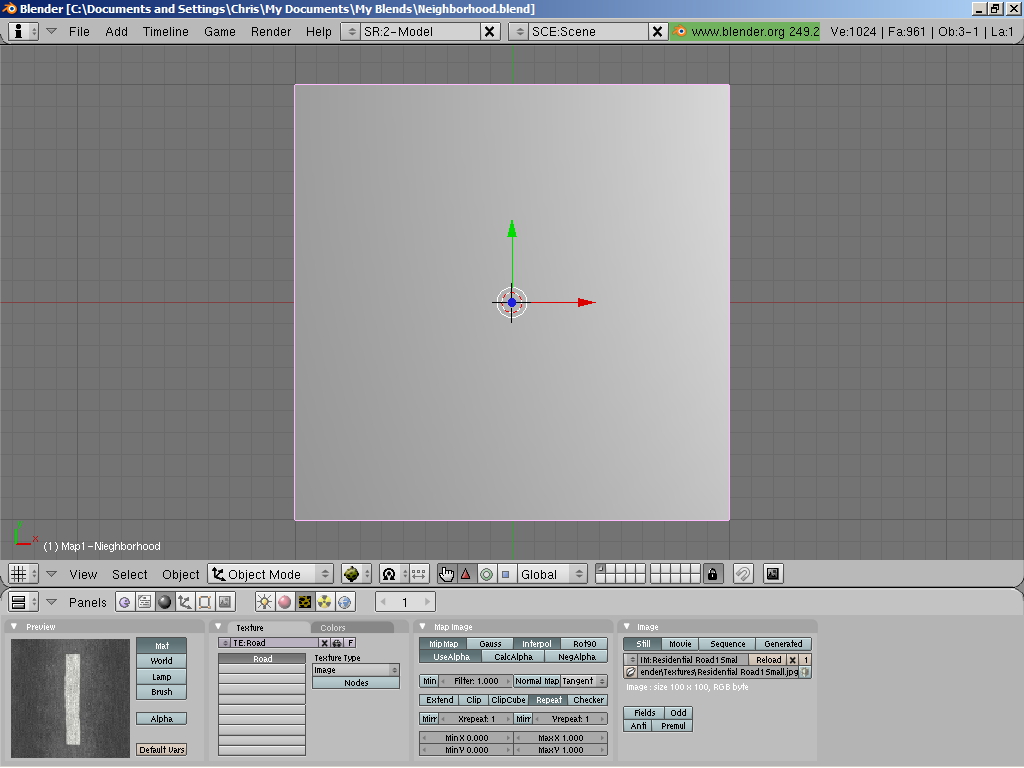The image size is (1024, 768).
Task: Collapse the Map Image panel triangle
Action: 423,626
